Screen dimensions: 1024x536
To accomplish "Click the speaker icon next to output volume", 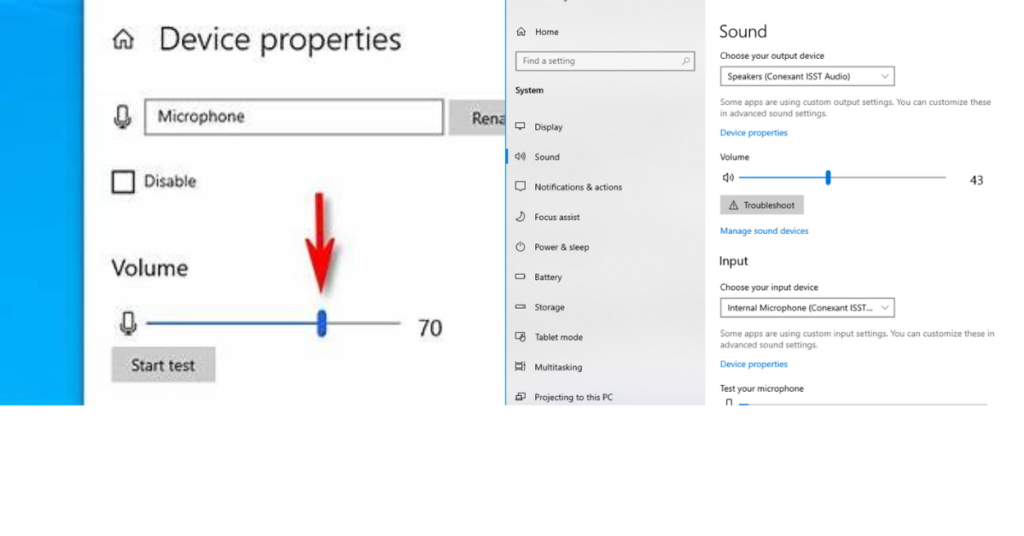I will 728,178.
